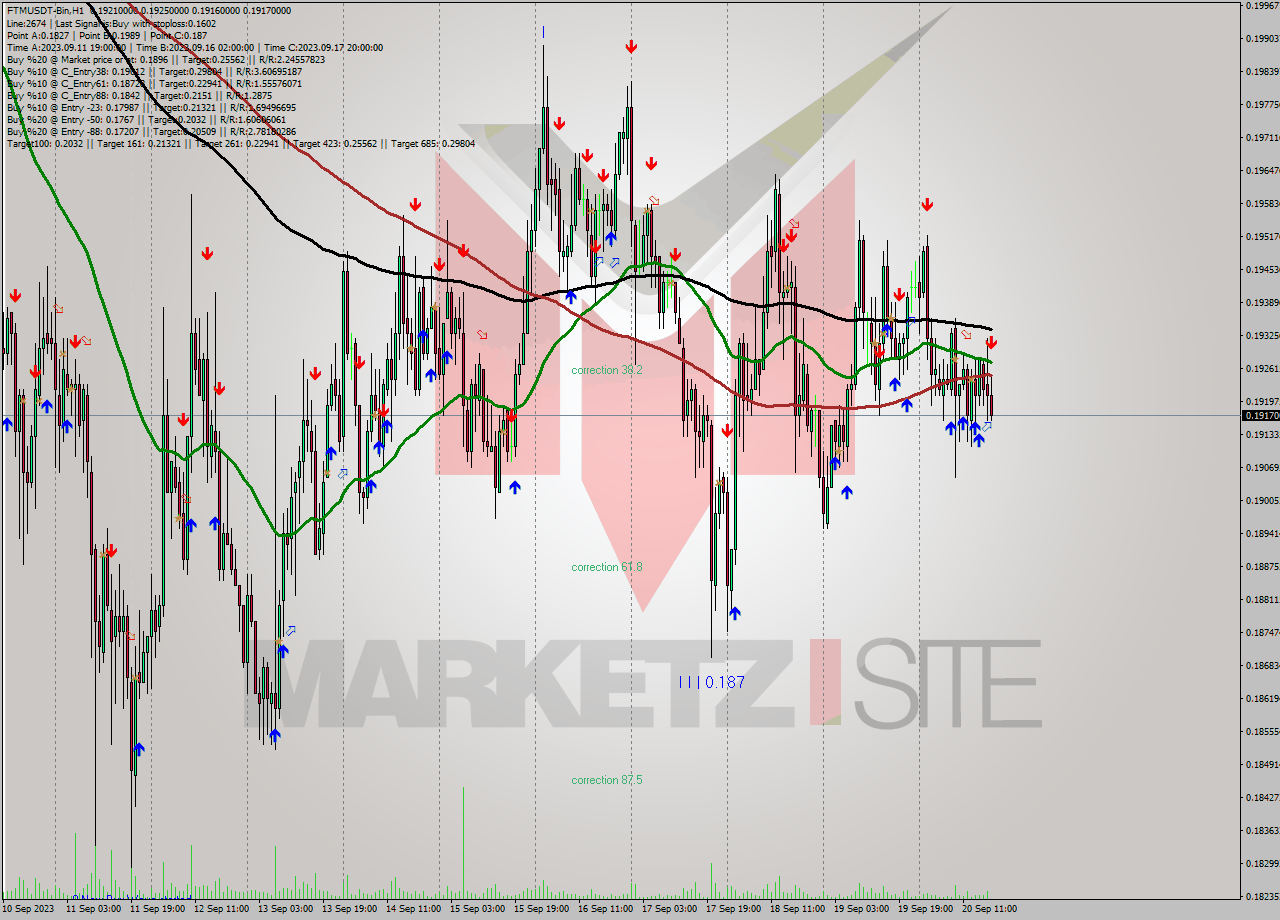Click the blue '| | | 0.187' label
The image size is (1280, 920).
pyautogui.click(x=712, y=682)
